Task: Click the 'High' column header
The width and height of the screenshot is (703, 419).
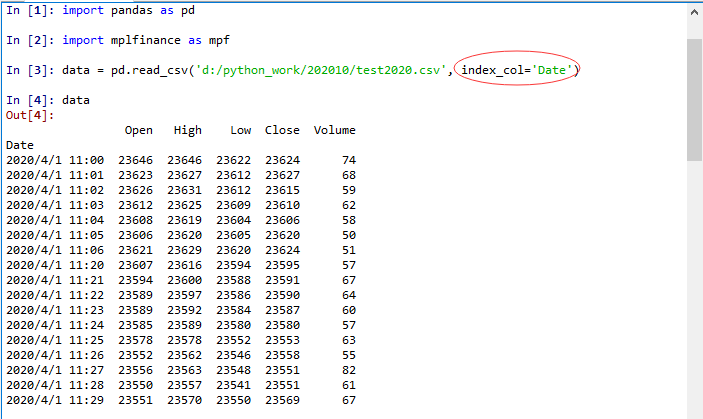Action: [x=187, y=130]
